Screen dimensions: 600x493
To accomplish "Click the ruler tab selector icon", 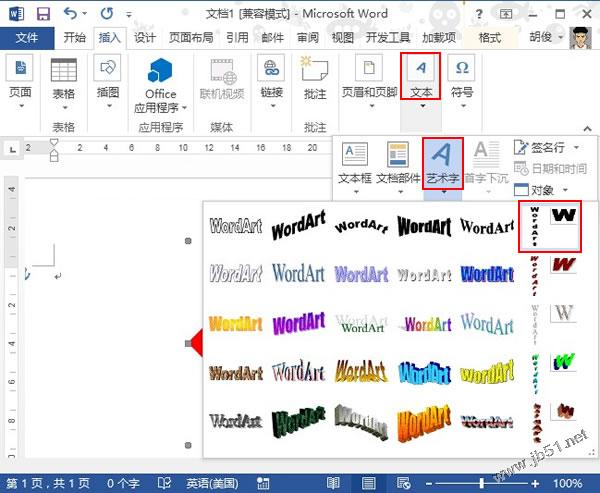I will click(x=13, y=149).
